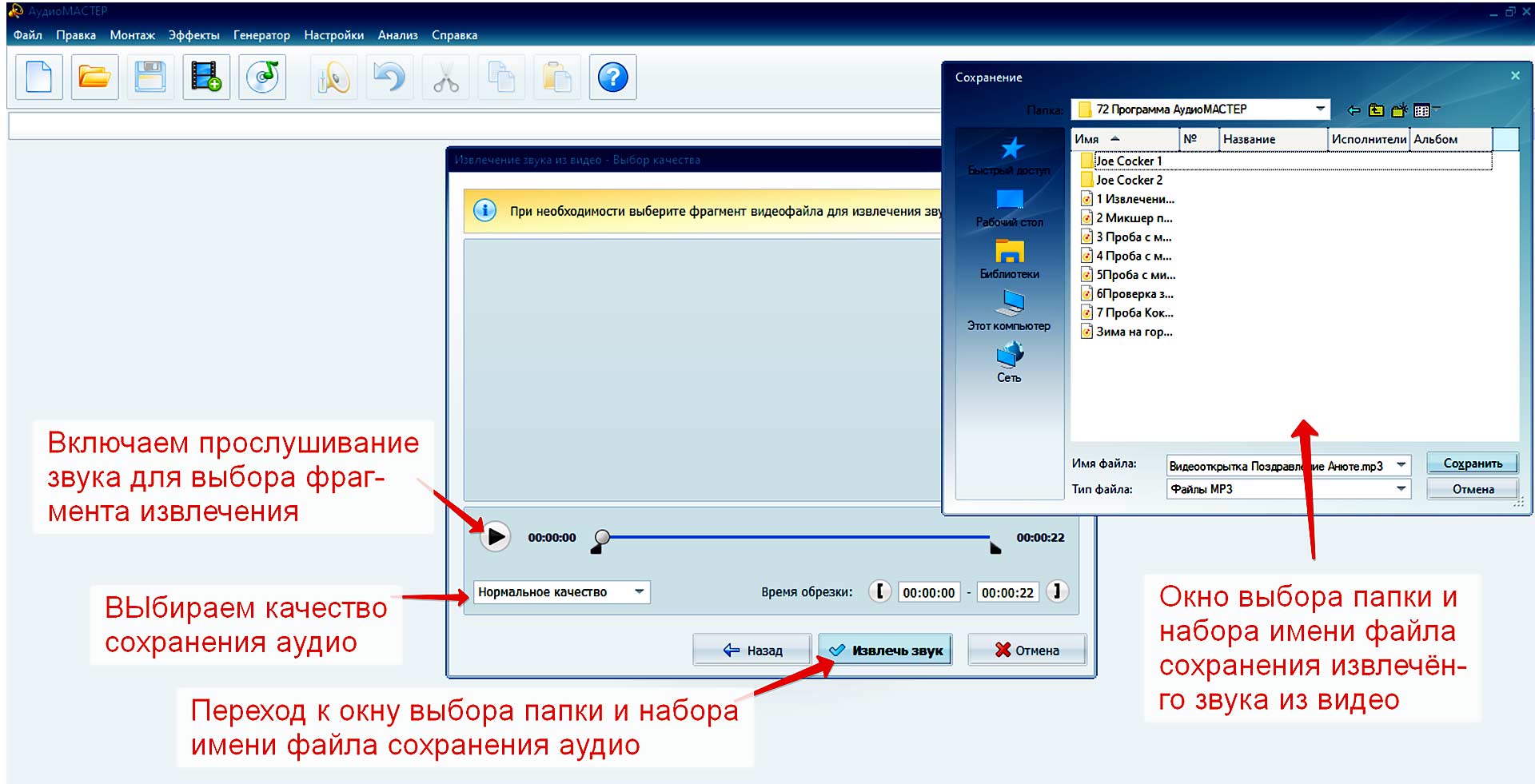Click the rip audio CD music icon
The image size is (1535, 784).
click(x=262, y=78)
